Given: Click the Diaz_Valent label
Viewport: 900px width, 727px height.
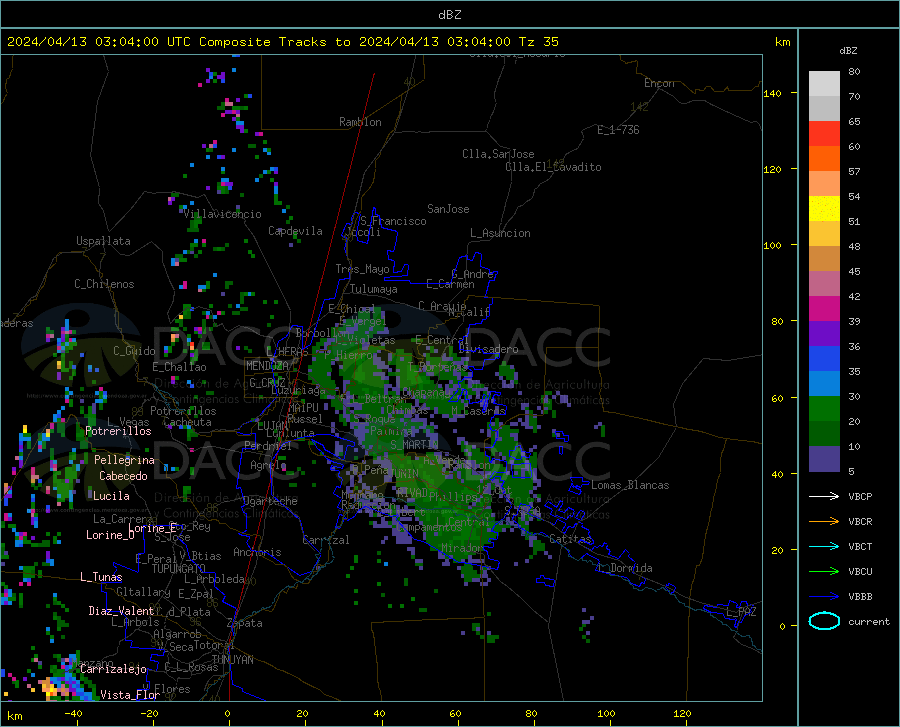Looking at the screenshot, I should (x=121, y=611).
